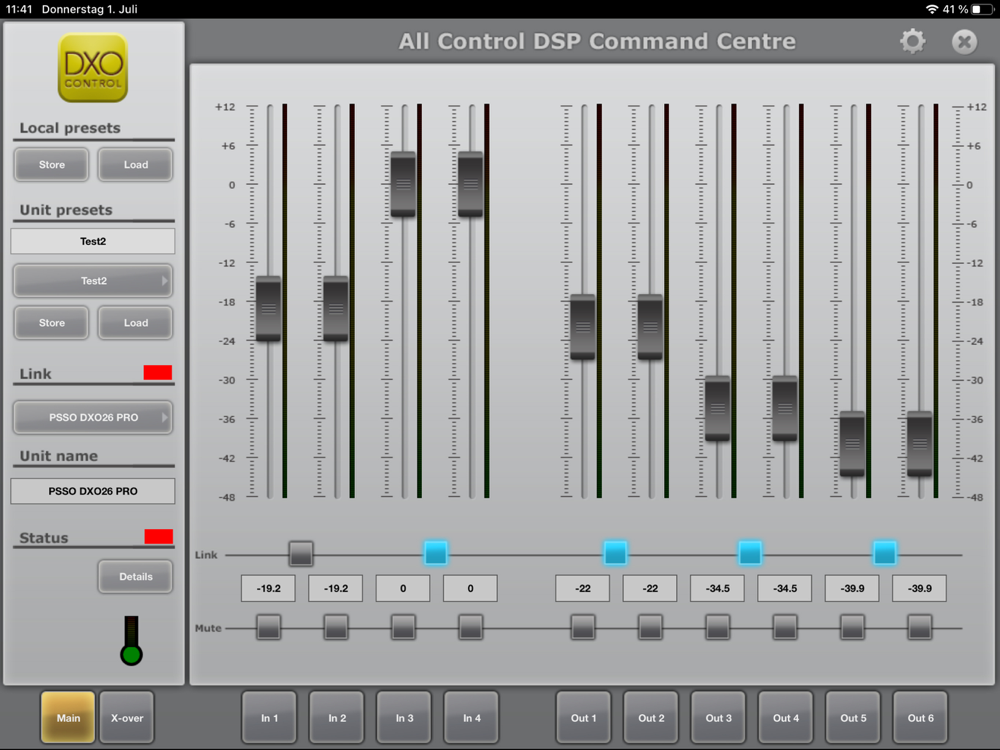Grab the In 1 fader knob
Image resolution: width=1000 pixels, height=750 pixels.
point(268,309)
